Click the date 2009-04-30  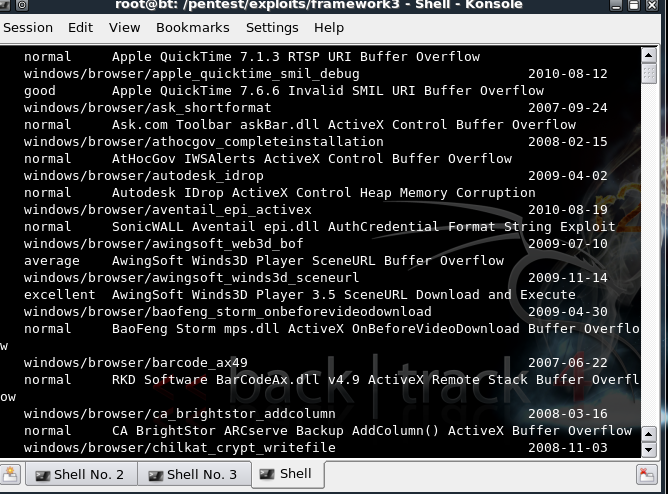pos(568,312)
